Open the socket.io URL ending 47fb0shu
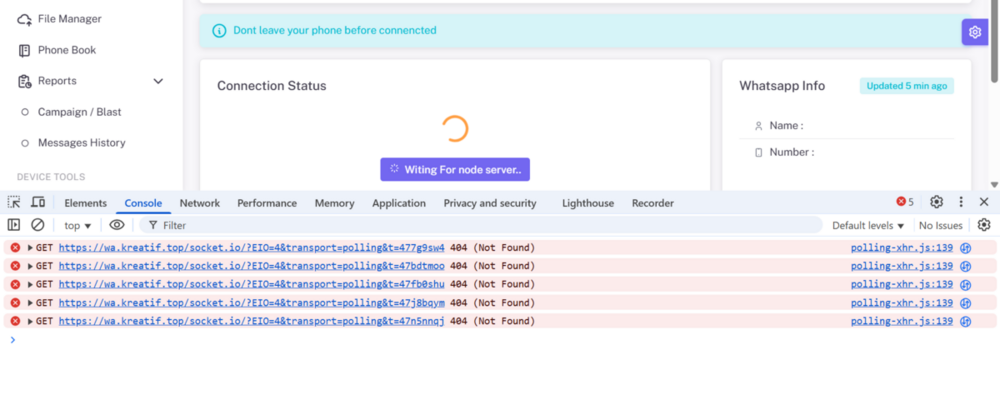 point(251,284)
